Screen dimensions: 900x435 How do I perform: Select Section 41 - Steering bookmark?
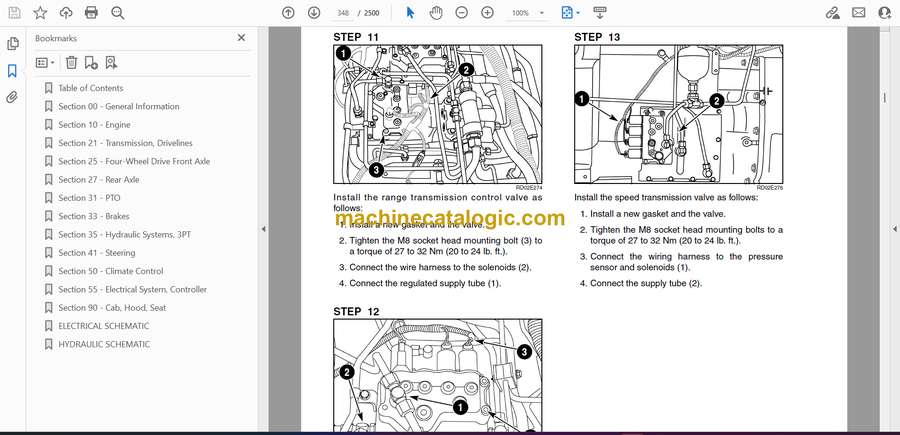click(x=96, y=253)
